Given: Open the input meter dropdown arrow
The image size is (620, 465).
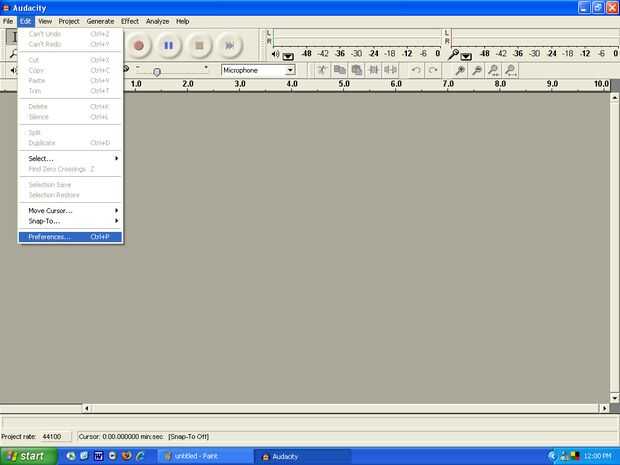Looking at the screenshot, I should [x=466, y=56].
